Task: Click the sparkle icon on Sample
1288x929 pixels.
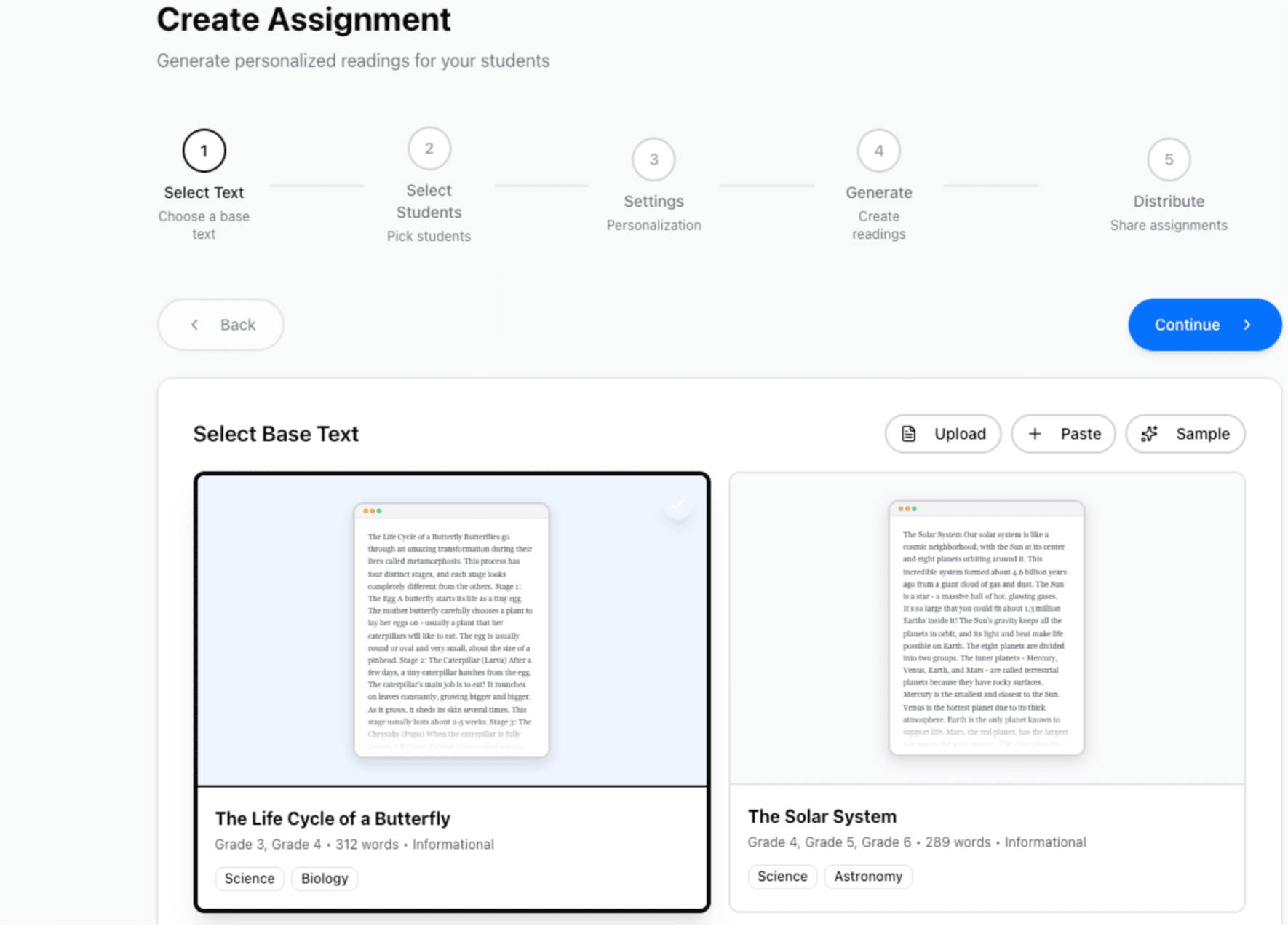Action: (x=1150, y=434)
